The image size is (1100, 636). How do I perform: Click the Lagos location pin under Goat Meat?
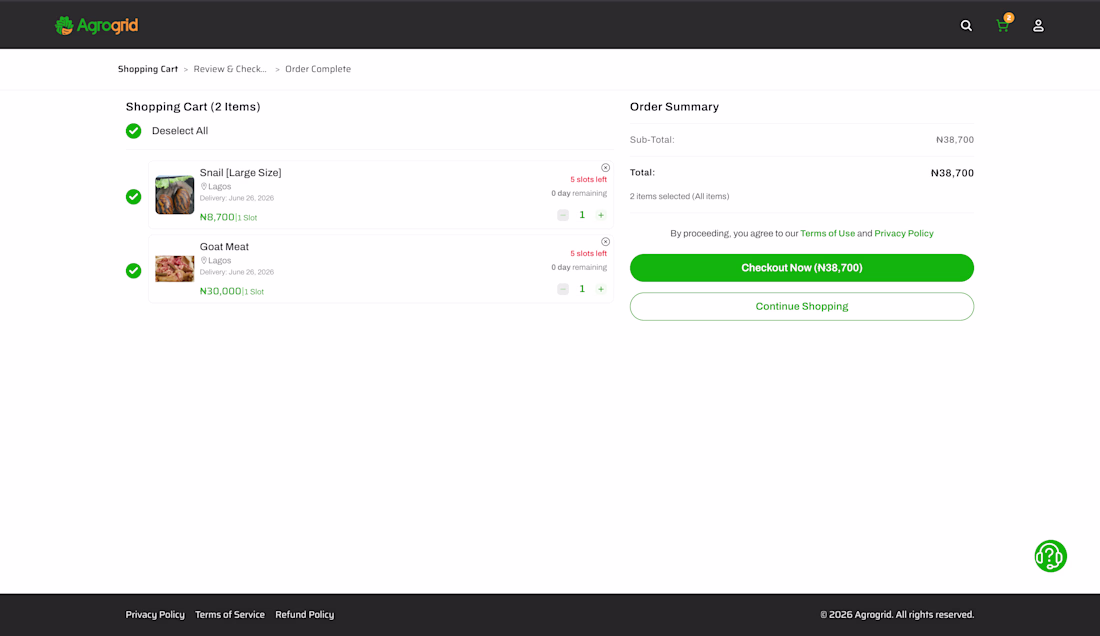click(204, 261)
